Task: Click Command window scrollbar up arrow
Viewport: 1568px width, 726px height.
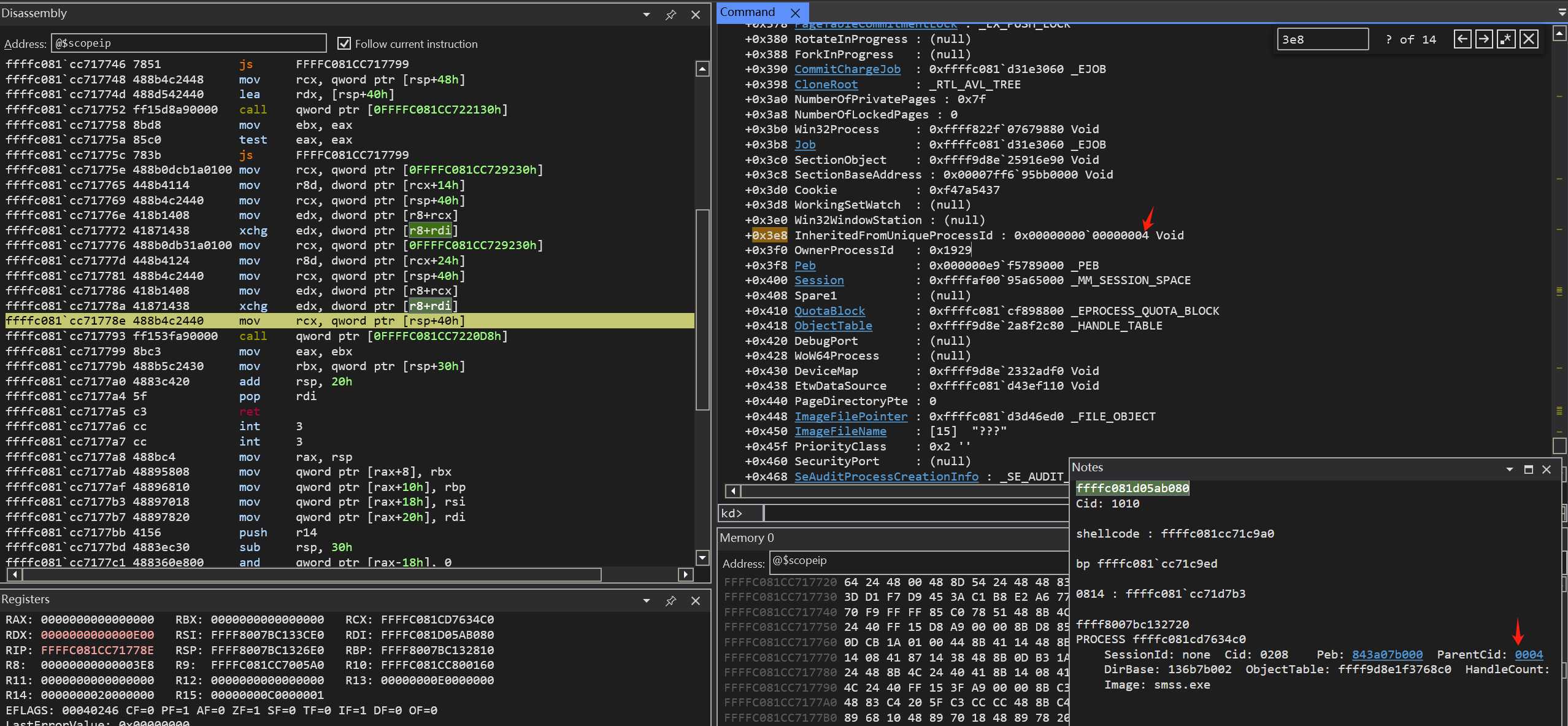Action: [x=1559, y=33]
